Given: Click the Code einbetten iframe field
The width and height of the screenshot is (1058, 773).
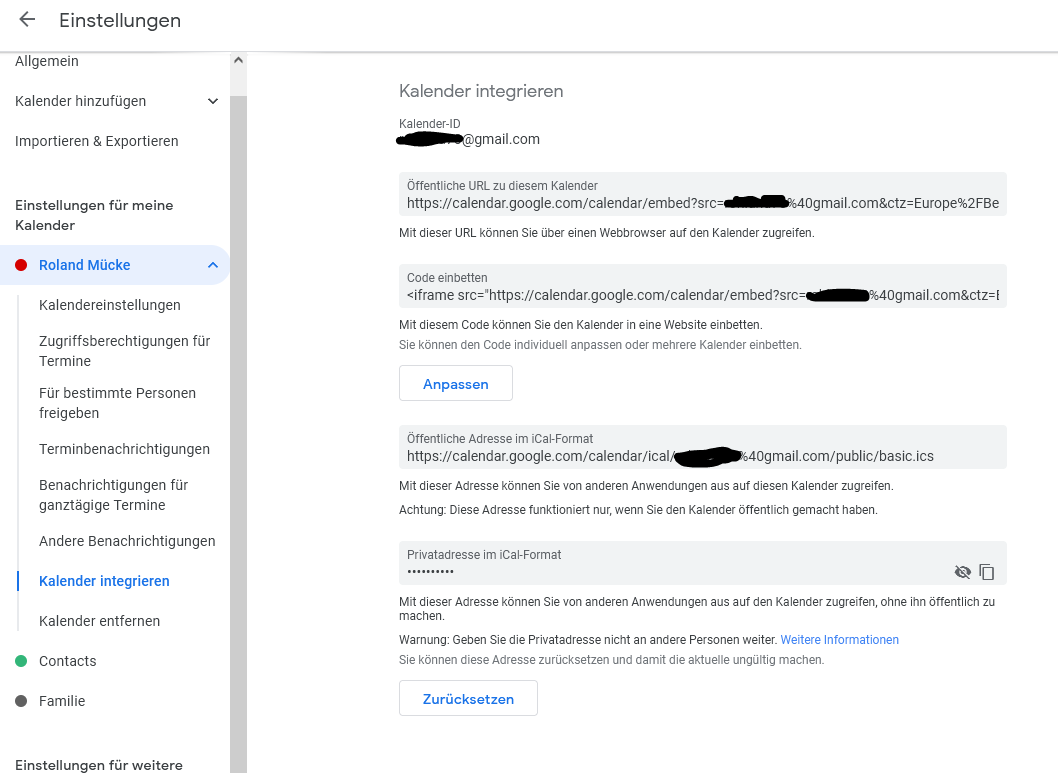Looking at the screenshot, I should 702,286.
